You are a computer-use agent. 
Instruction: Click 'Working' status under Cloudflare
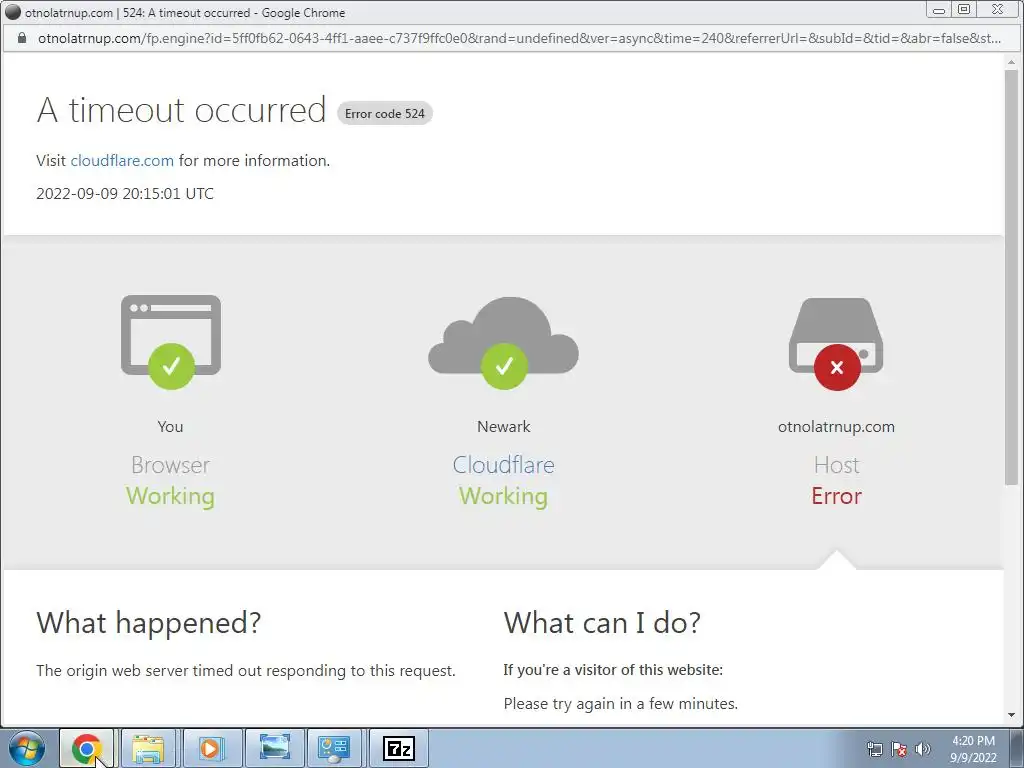click(504, 496)
